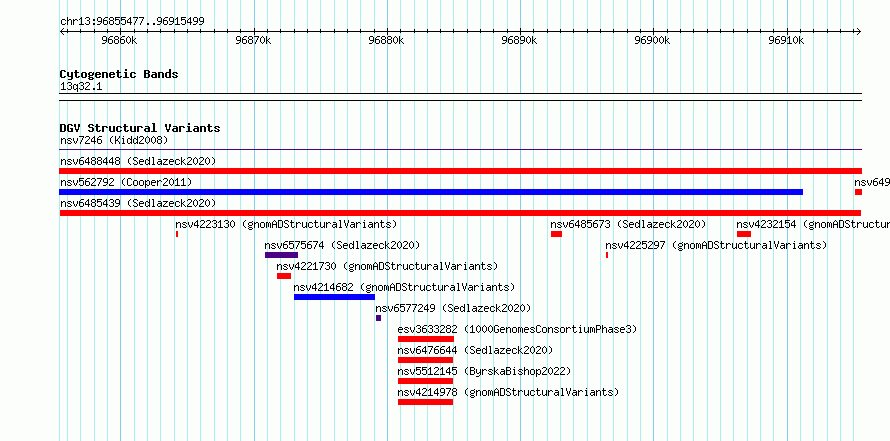Viewport: 890px width, 441px height.
Task: Open the nsv4214682 gnomAD variant label
Action: tap(404, 287)
